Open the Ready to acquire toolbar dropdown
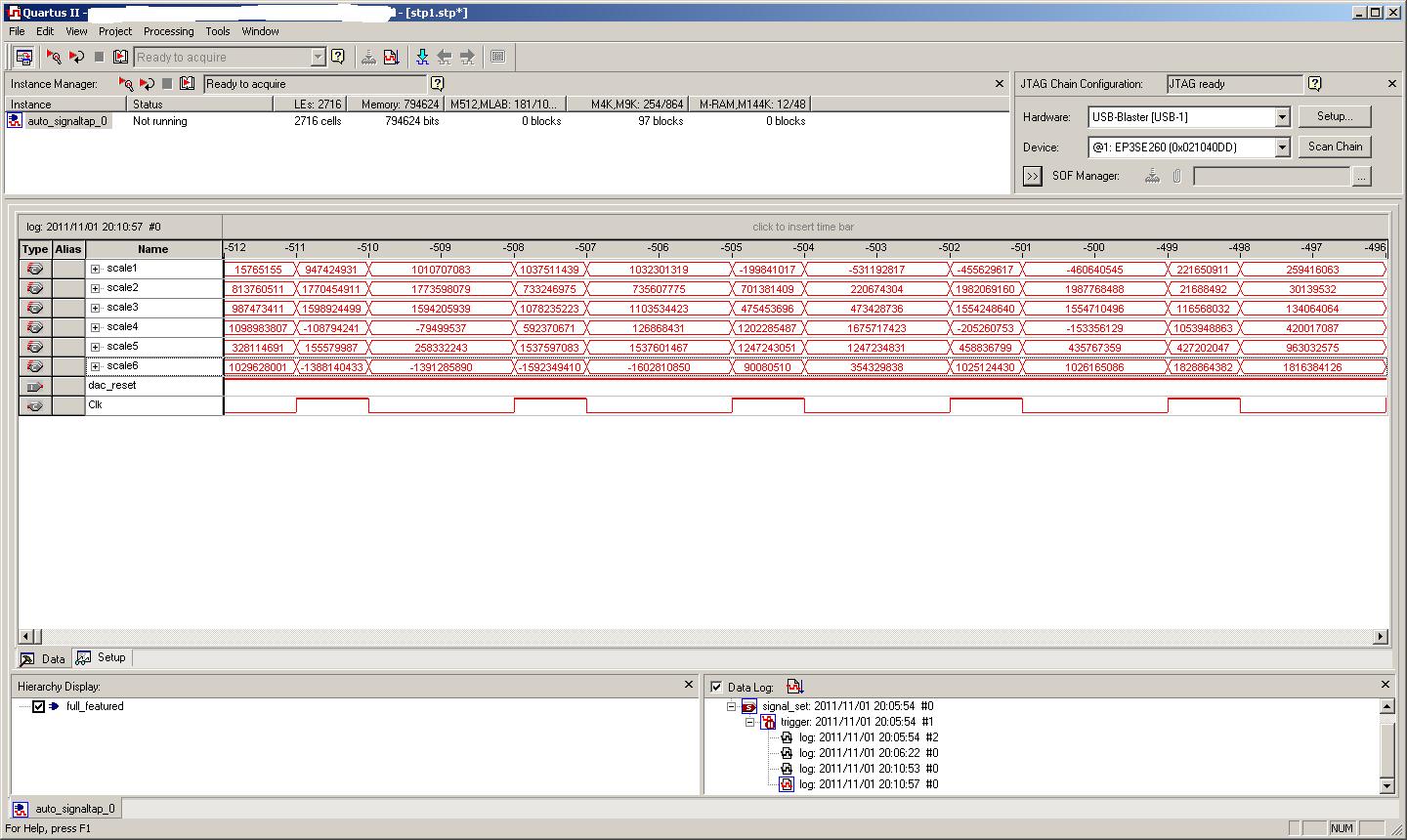 (x=318, y=57)
